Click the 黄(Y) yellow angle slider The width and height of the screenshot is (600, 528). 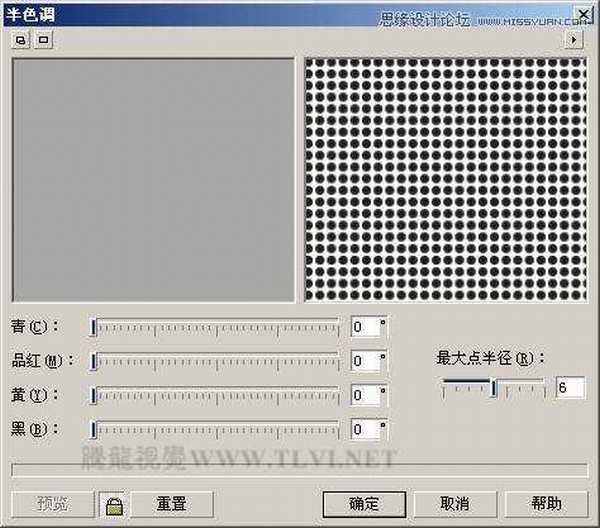pyautogui.click(x=215, y=395)
